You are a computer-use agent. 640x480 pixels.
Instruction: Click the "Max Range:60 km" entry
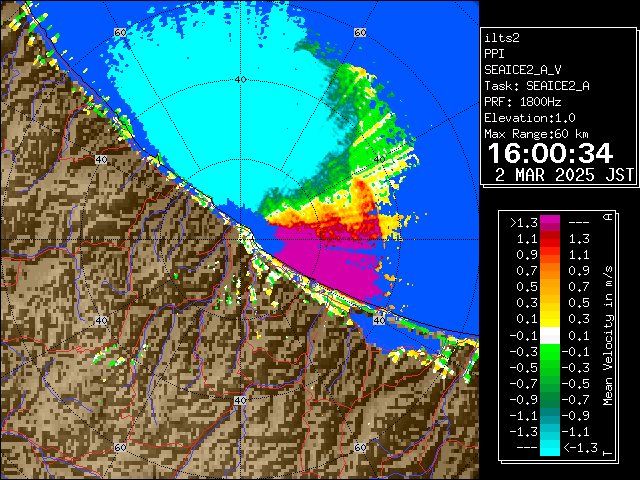point(536,134)
